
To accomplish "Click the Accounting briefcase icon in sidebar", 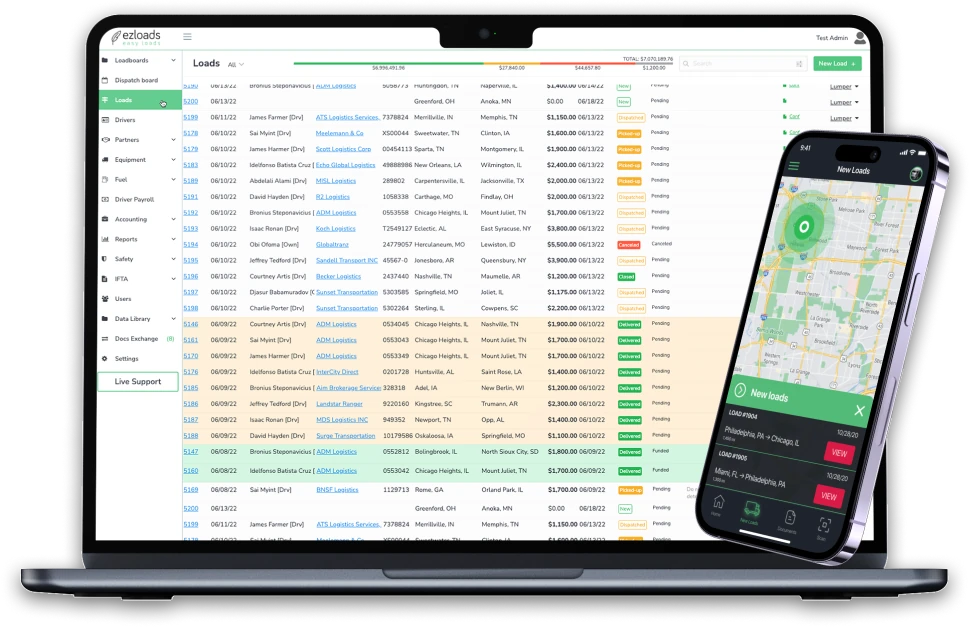I will pyautogui.click(x=104, y=219).
